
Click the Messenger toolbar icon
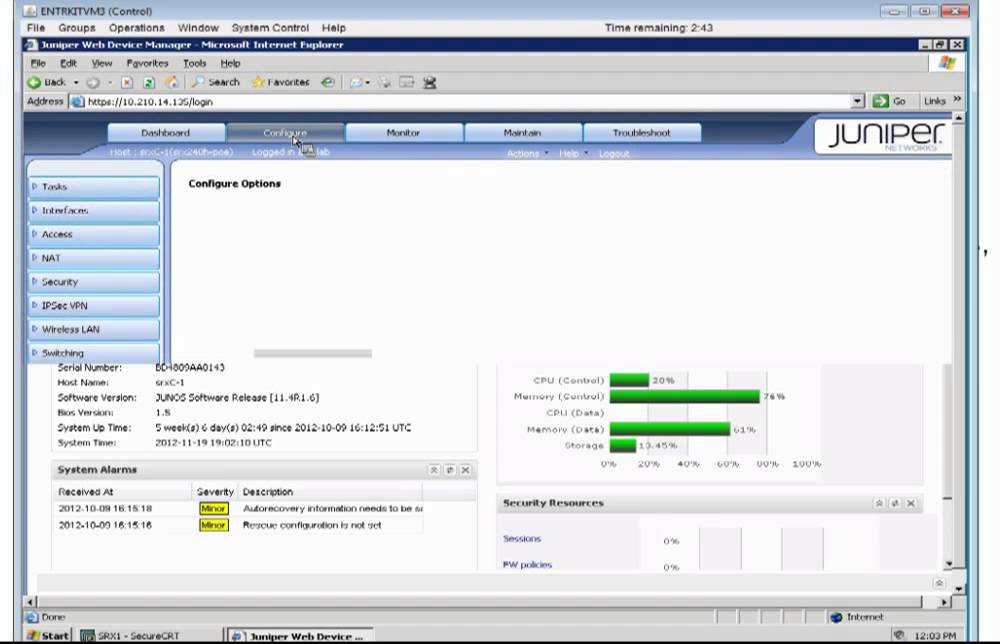click(430, 82)
